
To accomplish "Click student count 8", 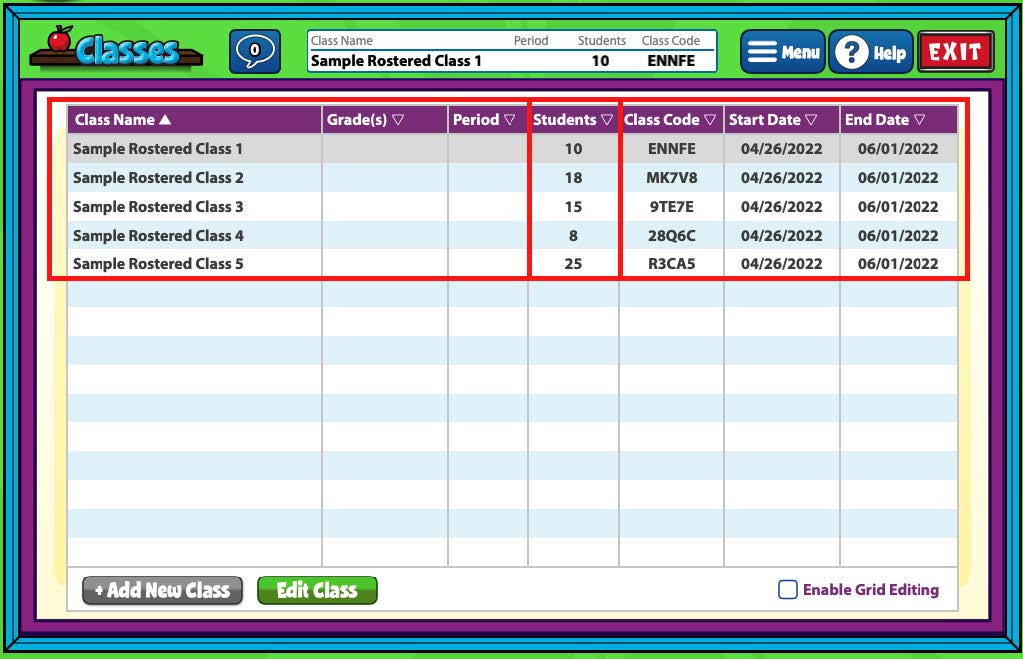I will [573, 236].
